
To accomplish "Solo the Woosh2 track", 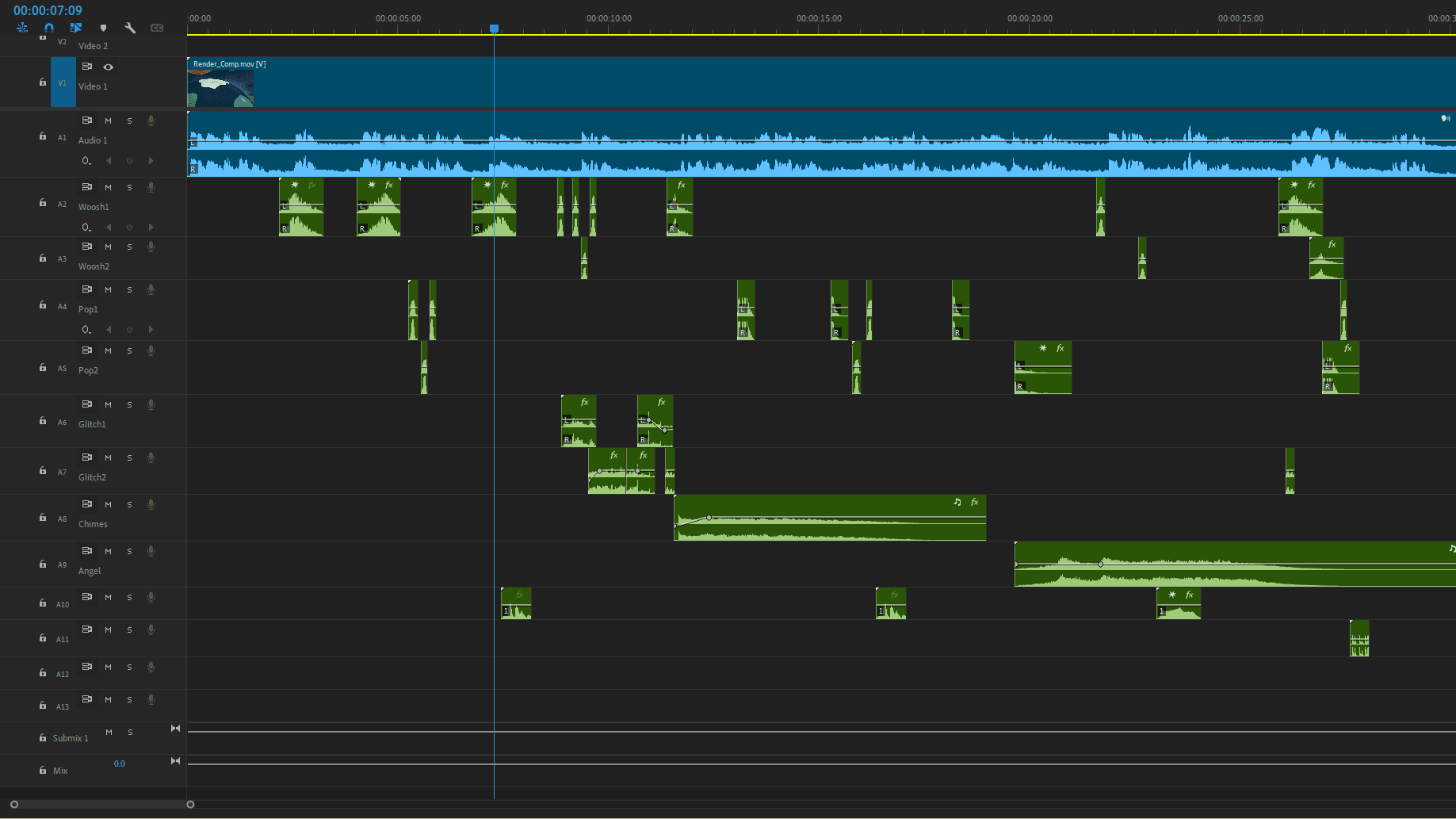I will (129, 247).
